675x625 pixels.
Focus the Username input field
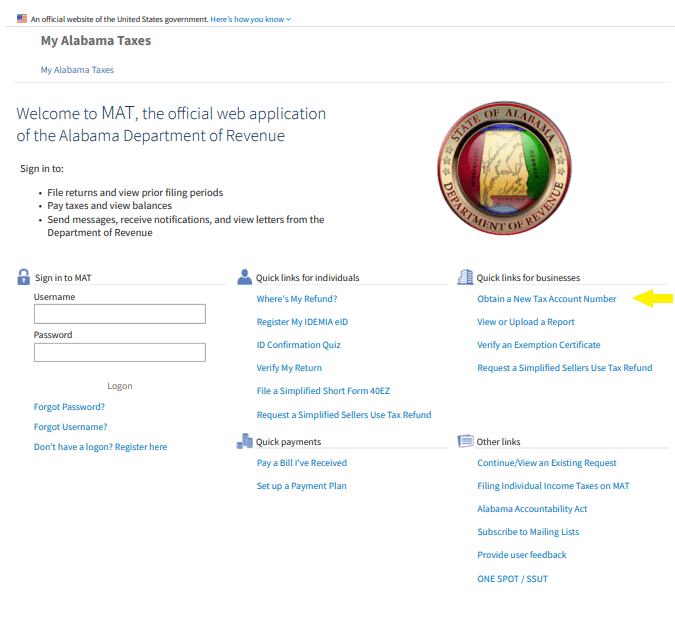[x=120, y=314]
